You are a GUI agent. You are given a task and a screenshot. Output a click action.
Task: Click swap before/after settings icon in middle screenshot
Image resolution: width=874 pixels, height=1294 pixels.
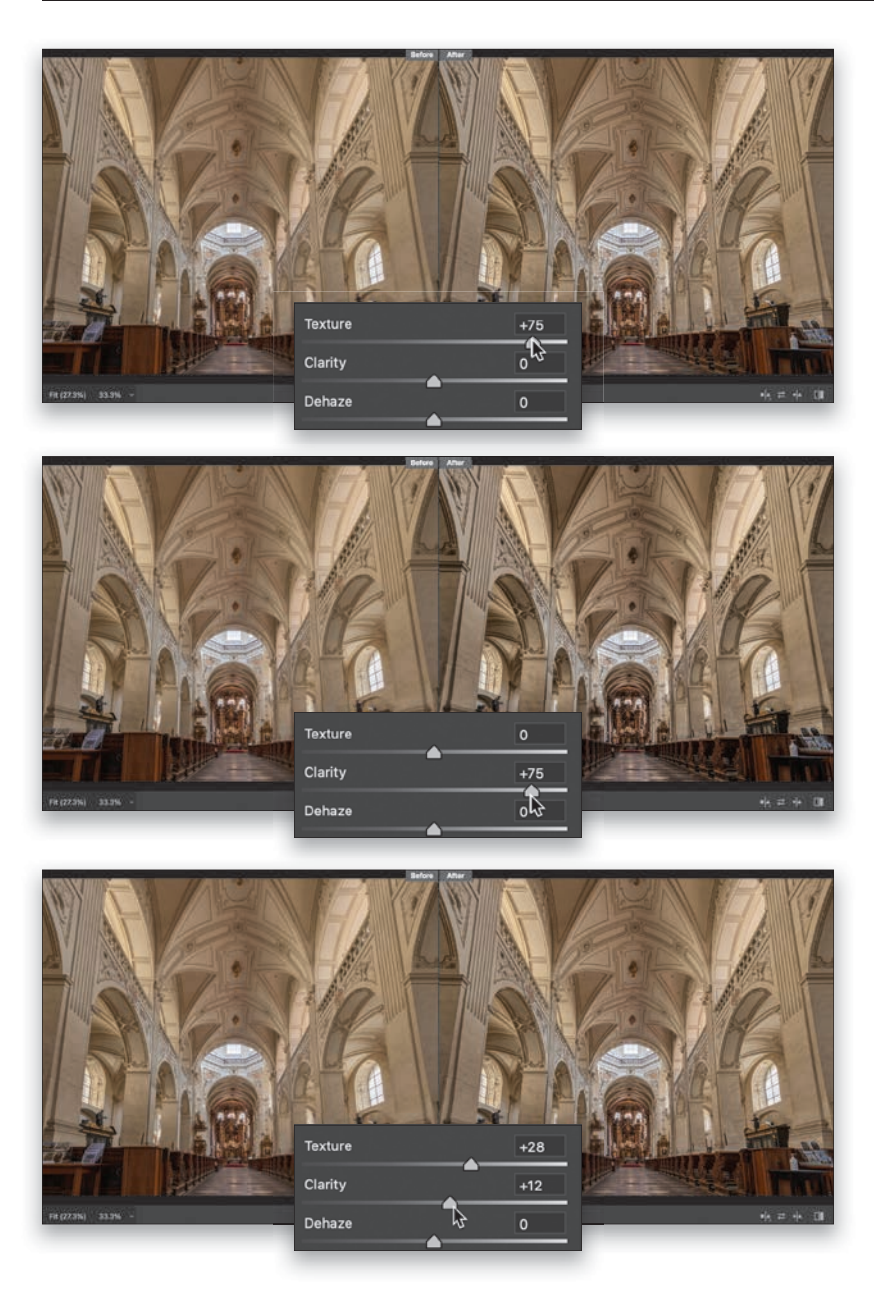[x=781, y=802]
